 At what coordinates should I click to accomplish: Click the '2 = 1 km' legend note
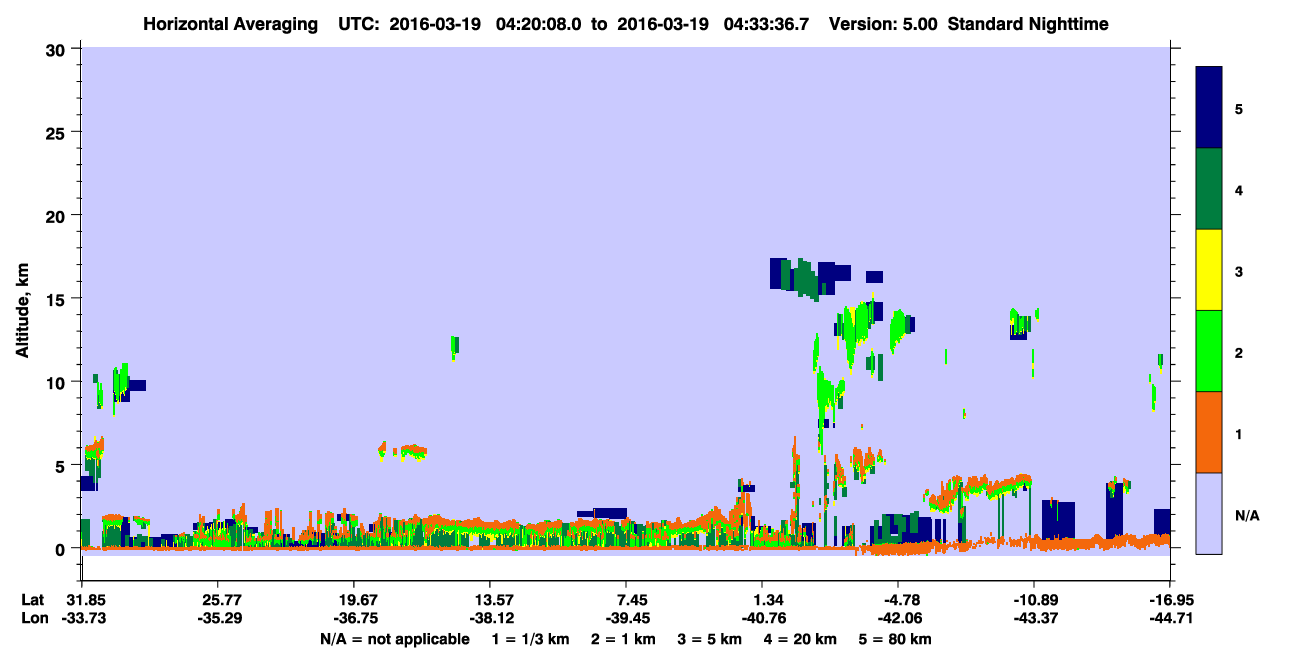[624, 639]
